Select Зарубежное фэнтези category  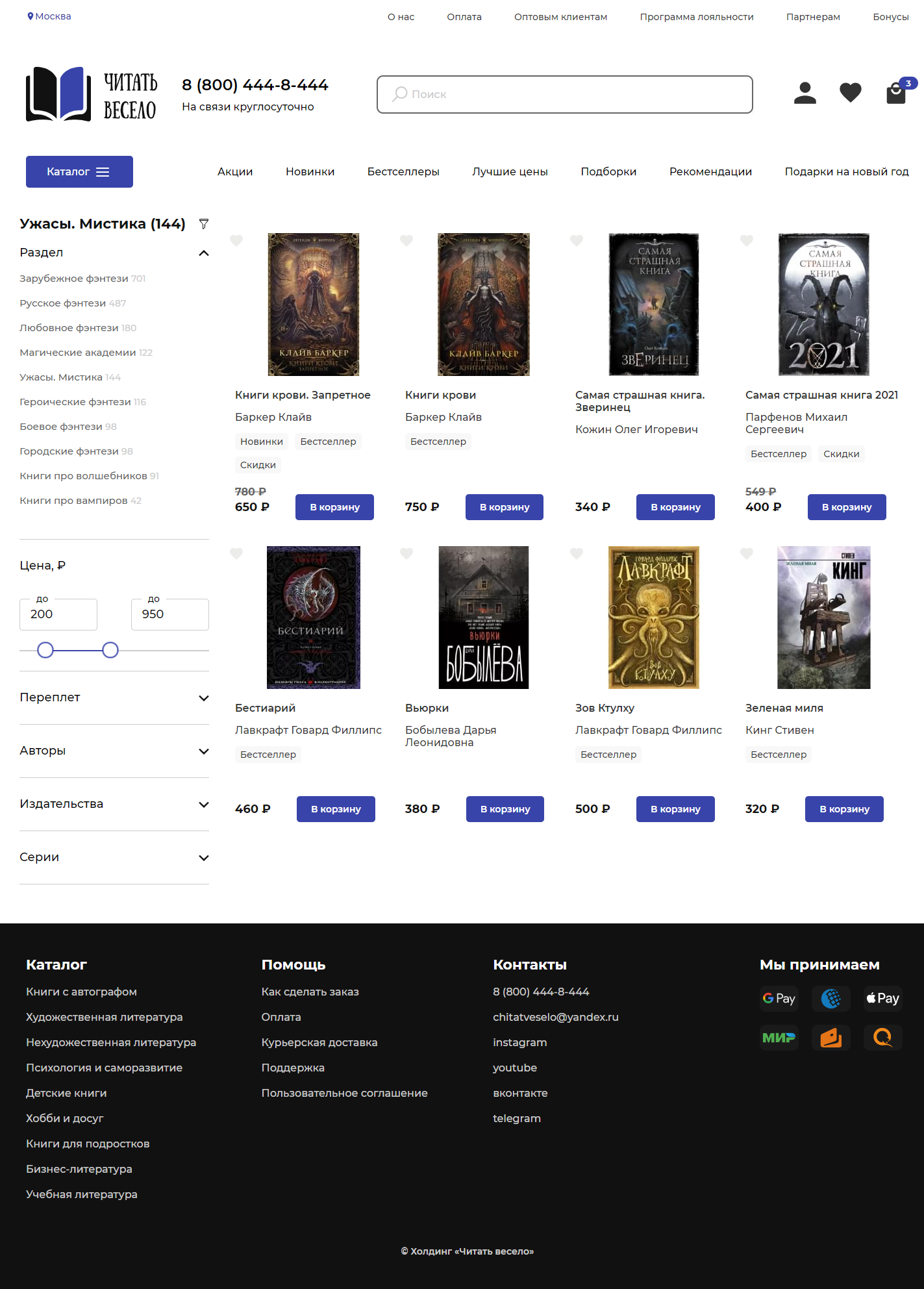(82, 279)
